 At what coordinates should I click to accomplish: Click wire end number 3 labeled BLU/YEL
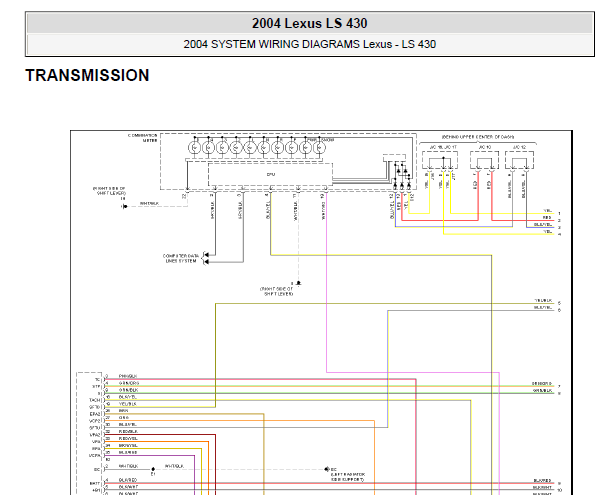[x=559, y=228]
